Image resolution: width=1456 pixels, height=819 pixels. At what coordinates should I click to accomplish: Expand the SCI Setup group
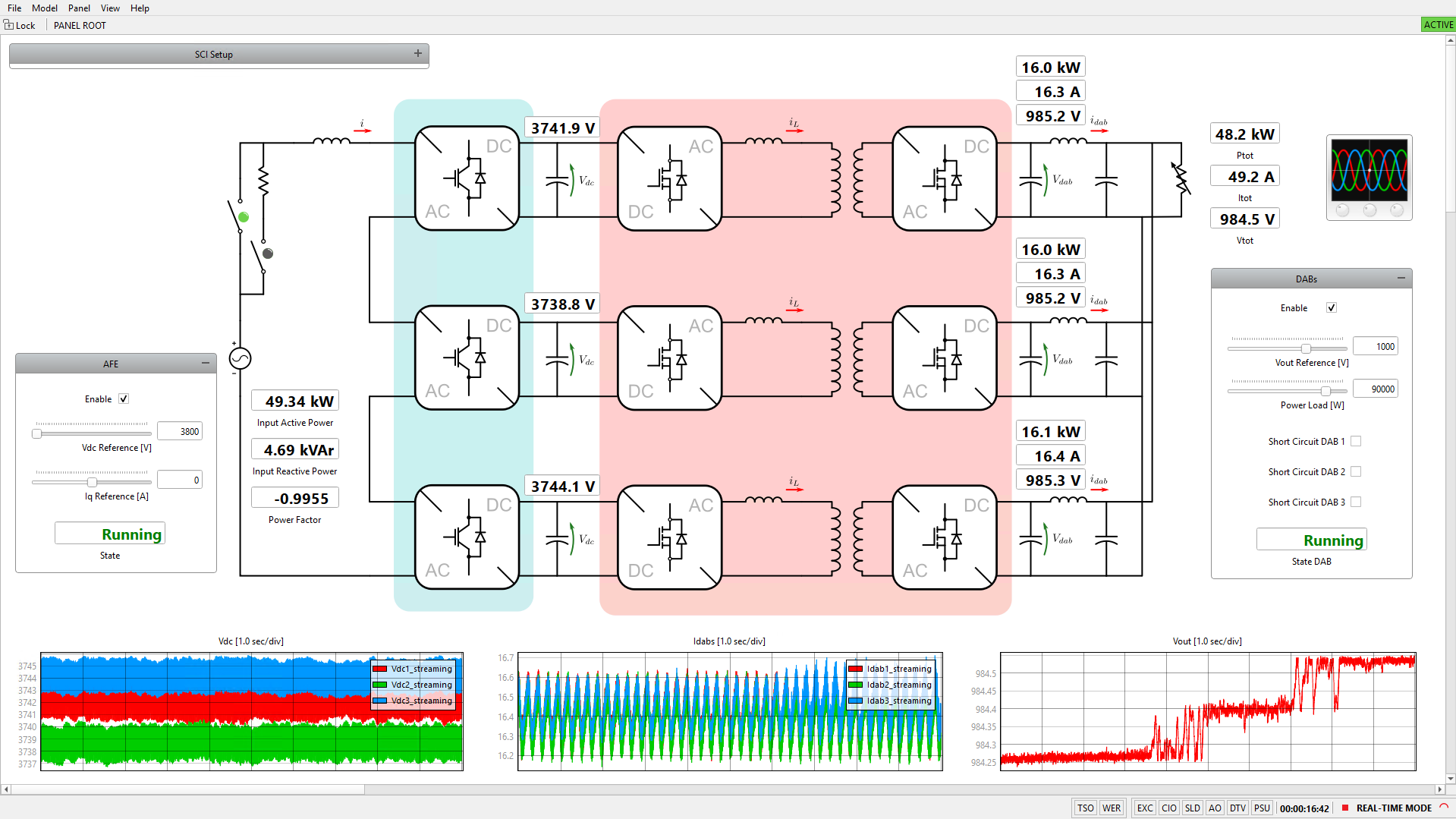click(x=417, y=54)
